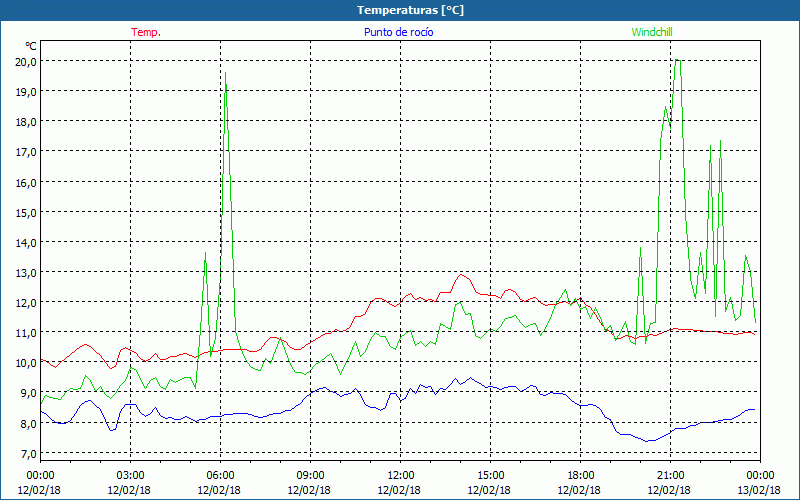Screen dimensions: 800x500
Task: Click the 20,0 y-axis value
Action: coord(26,62)
